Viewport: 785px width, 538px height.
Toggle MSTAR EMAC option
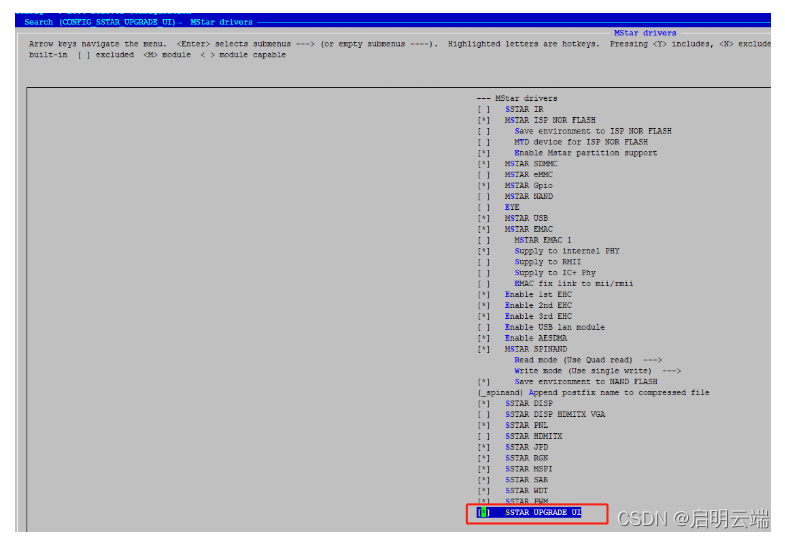click(484, 229)
